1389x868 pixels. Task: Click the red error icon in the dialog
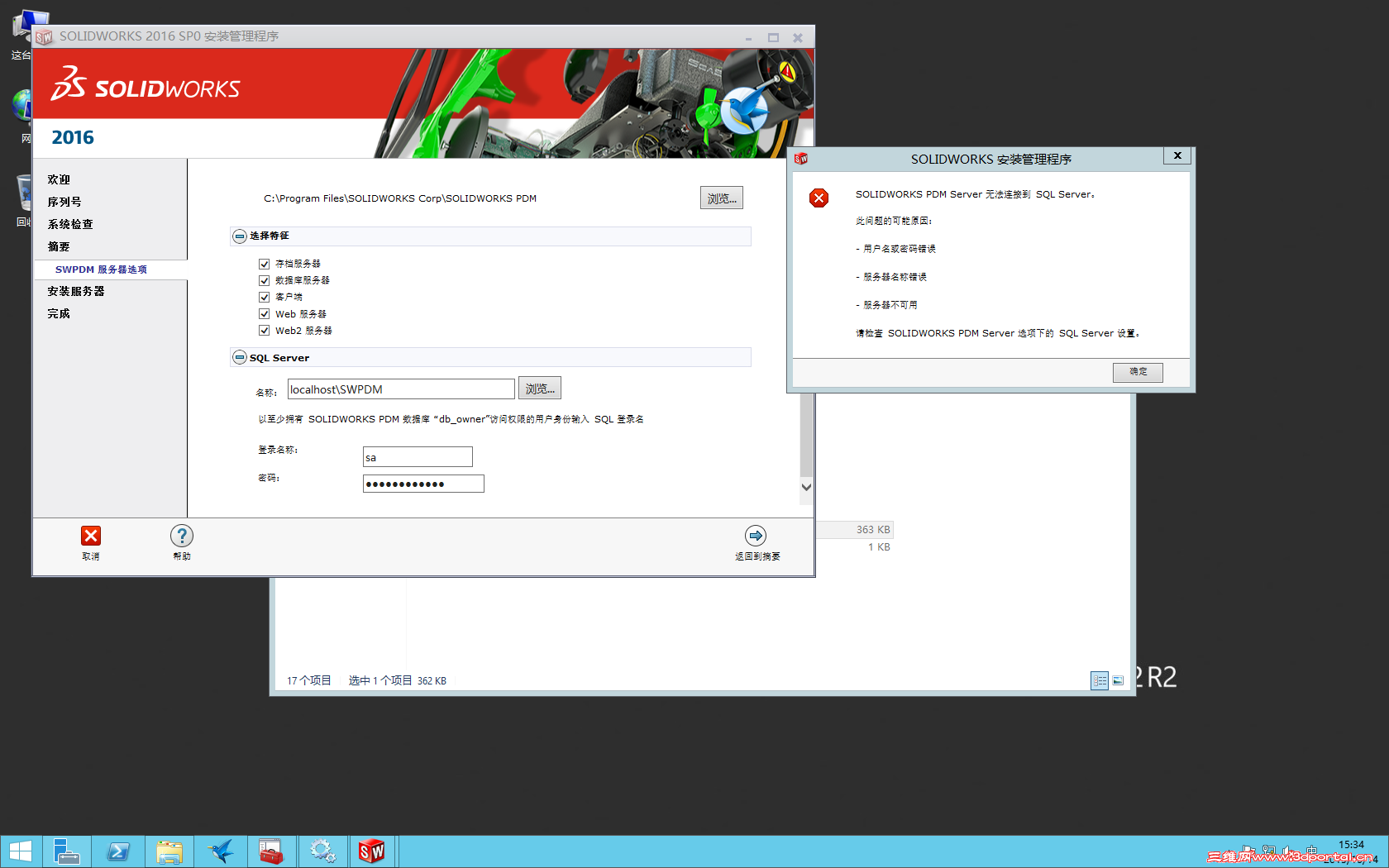point(819,198)
